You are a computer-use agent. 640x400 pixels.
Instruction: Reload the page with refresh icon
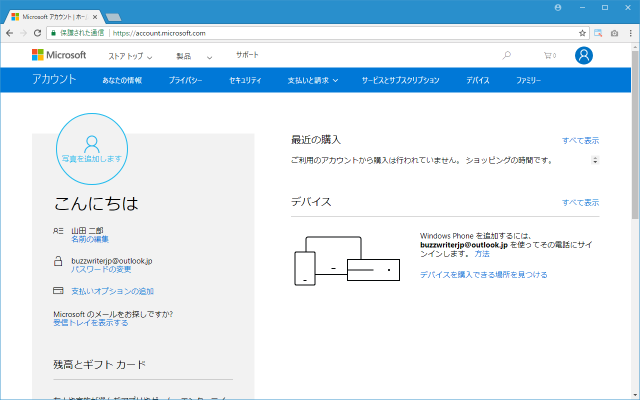37,33
